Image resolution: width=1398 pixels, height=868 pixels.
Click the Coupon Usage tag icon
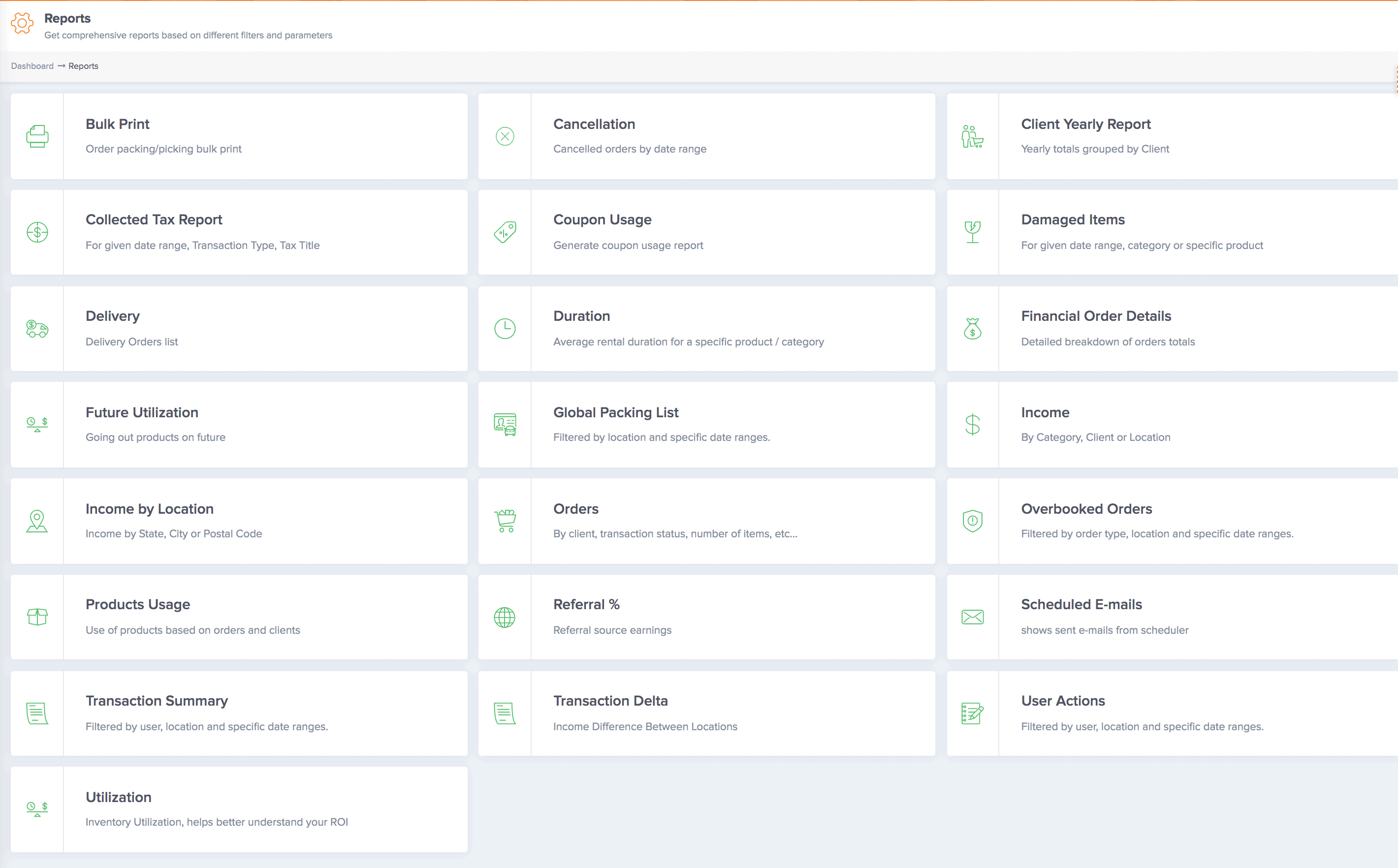point(505,232)
